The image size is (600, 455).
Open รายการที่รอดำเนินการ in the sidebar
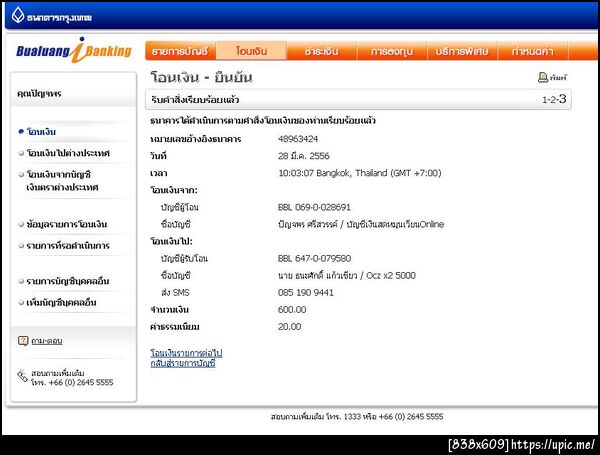68,245
